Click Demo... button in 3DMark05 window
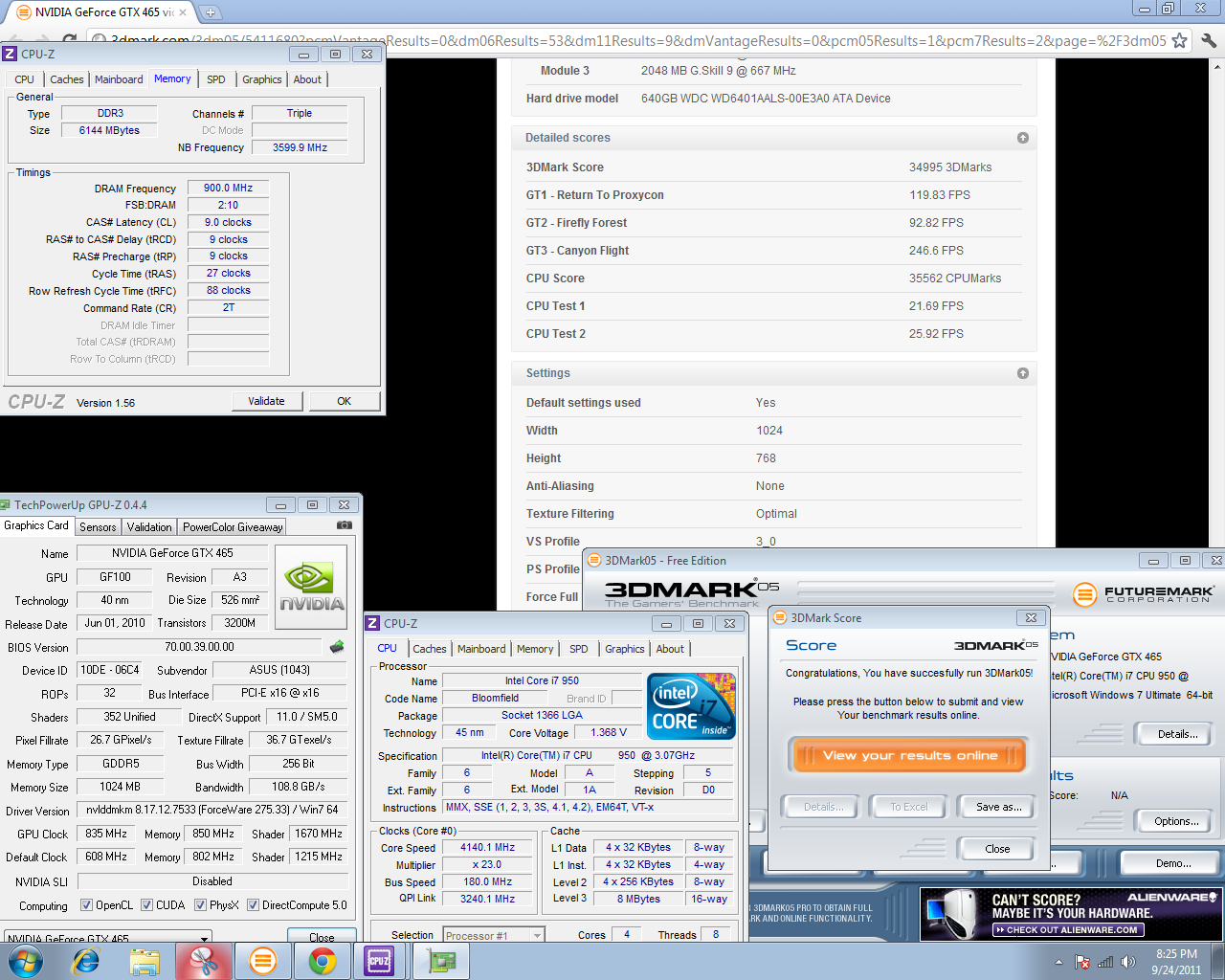Image resolution: width=1225 pixels, height=980 pixels. coord(1173,863)
